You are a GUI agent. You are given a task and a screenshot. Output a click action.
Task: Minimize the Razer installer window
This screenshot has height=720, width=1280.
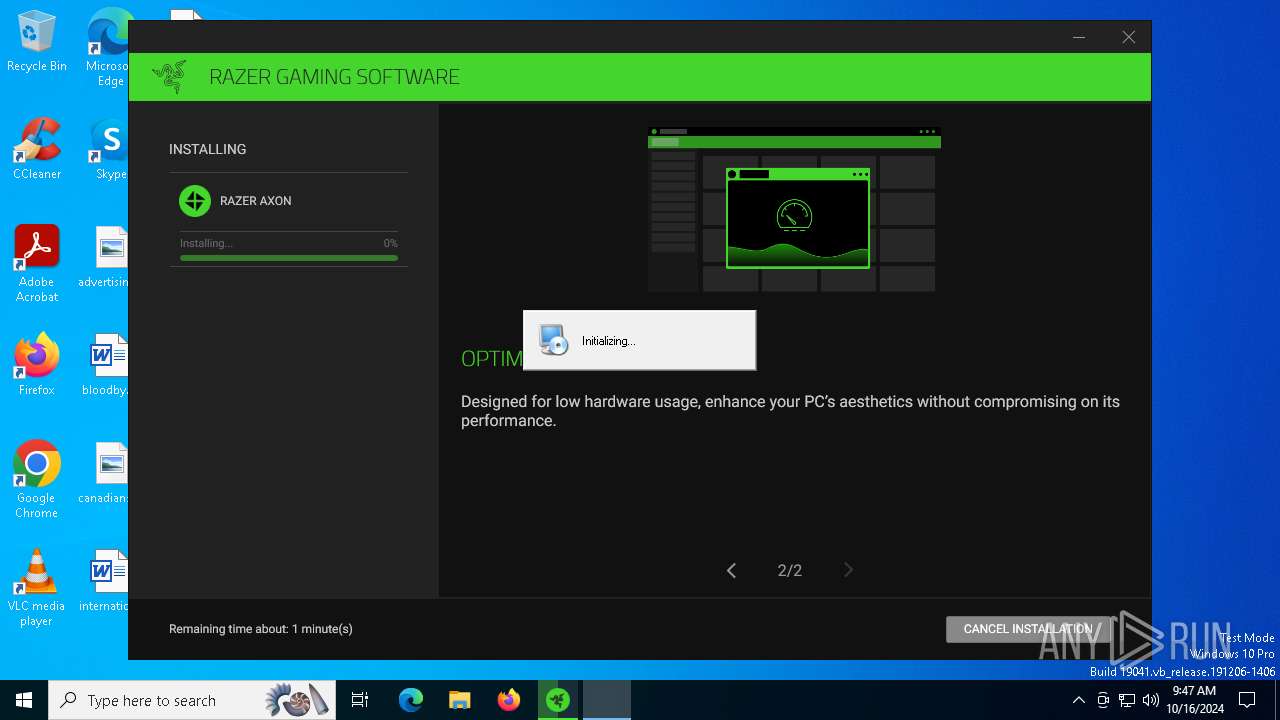point(1079,37)
